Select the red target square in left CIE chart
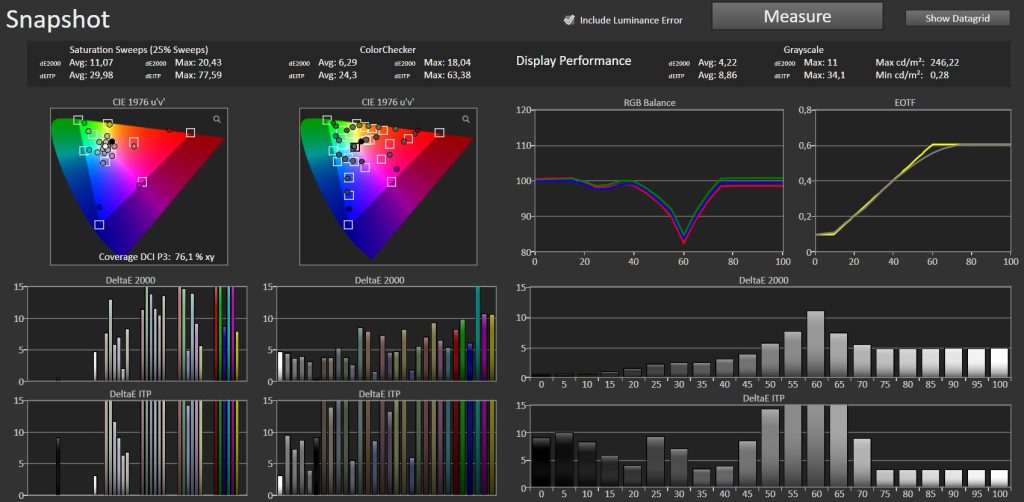 pyautogui.click(x=190, y=133)
